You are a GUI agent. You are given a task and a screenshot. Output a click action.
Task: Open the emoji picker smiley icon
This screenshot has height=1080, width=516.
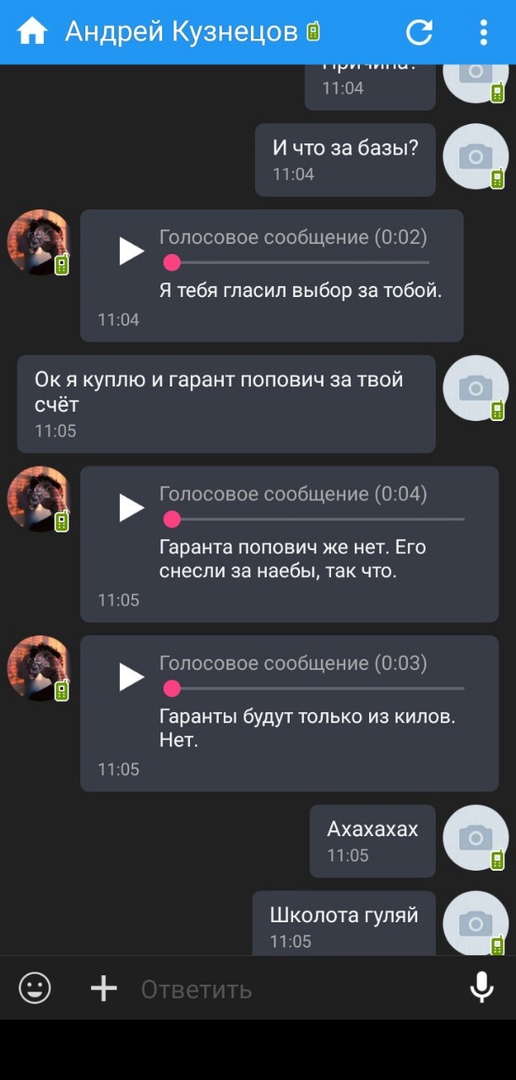point(34,989)
